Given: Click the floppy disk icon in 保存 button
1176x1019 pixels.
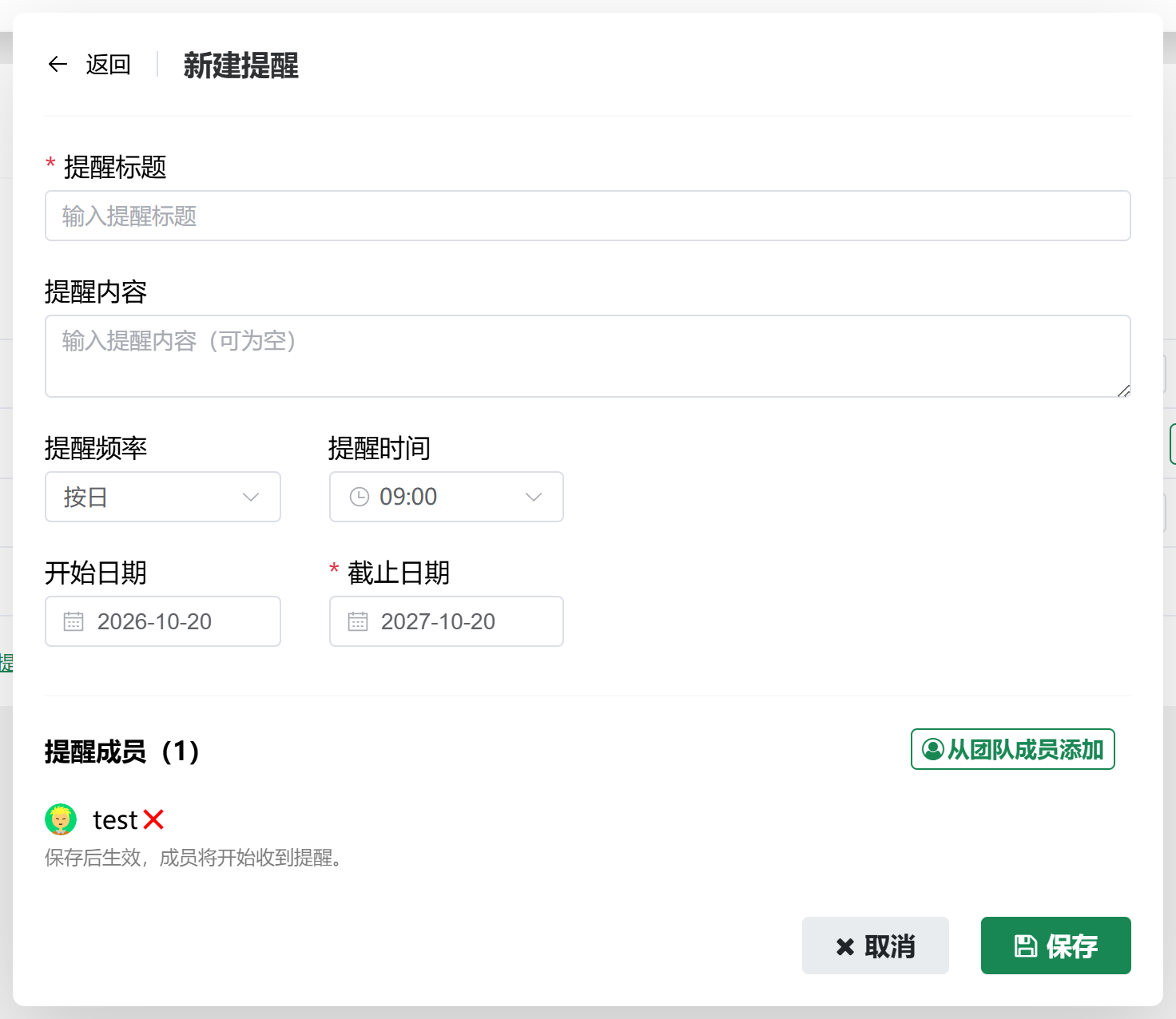Looking at the screenshot, I should click(1026, 946).
